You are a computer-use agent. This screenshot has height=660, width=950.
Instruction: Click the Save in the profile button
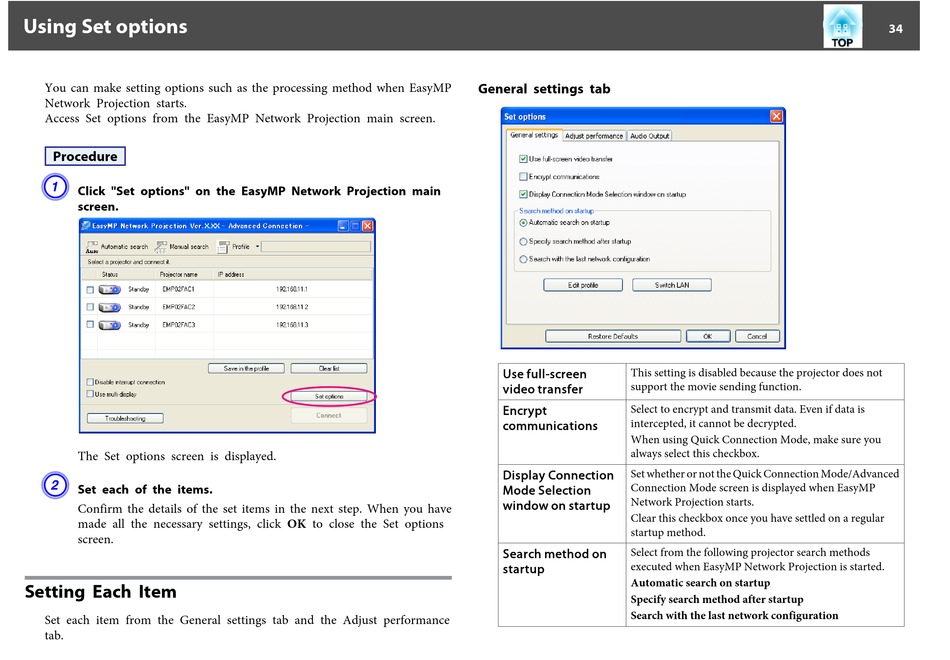pyautogui.click(x=247, y=368)
